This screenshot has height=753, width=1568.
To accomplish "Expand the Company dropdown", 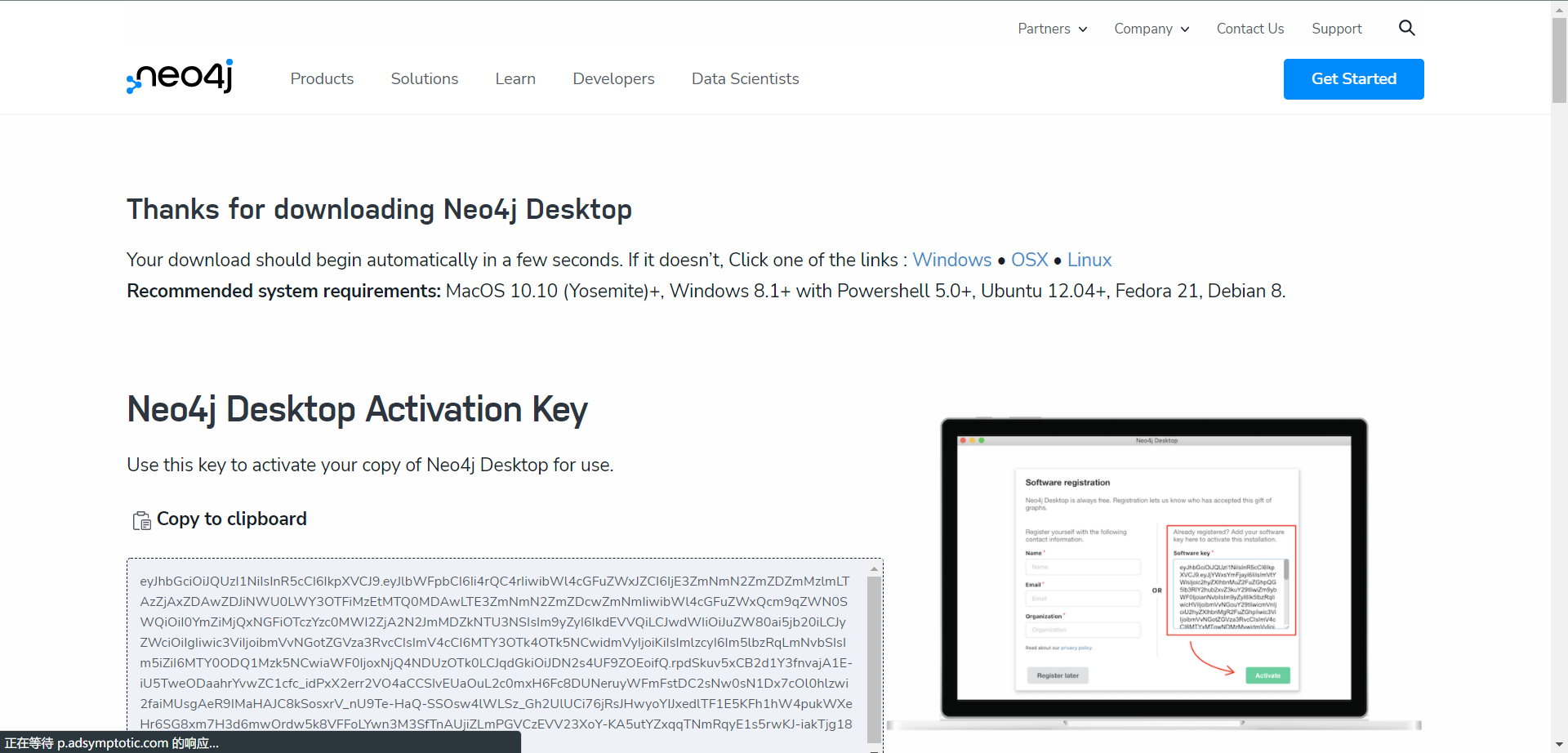I will pyautogui.click(x=1151, y=29).
